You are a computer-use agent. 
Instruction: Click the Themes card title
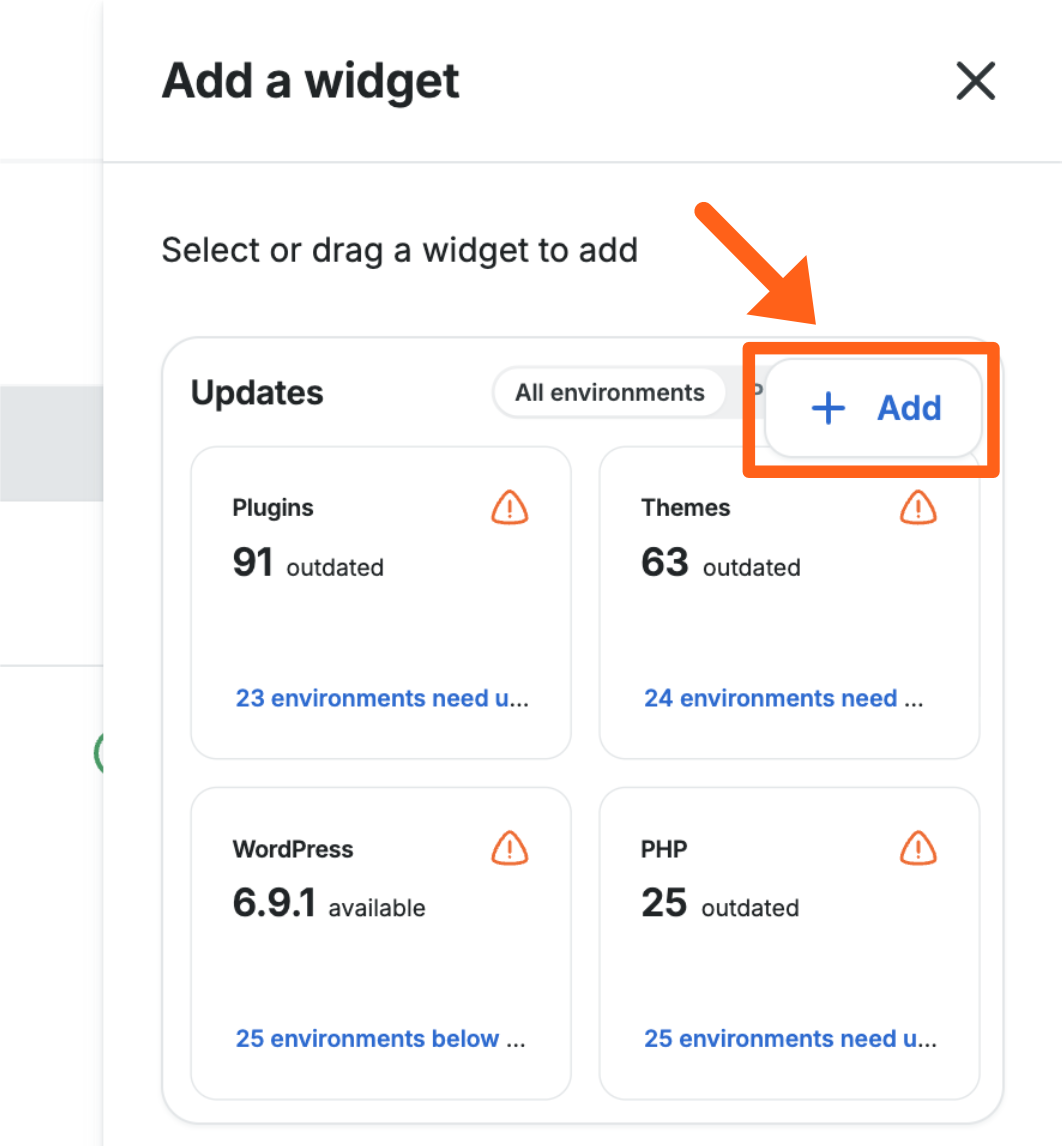[x=686, y=508]
